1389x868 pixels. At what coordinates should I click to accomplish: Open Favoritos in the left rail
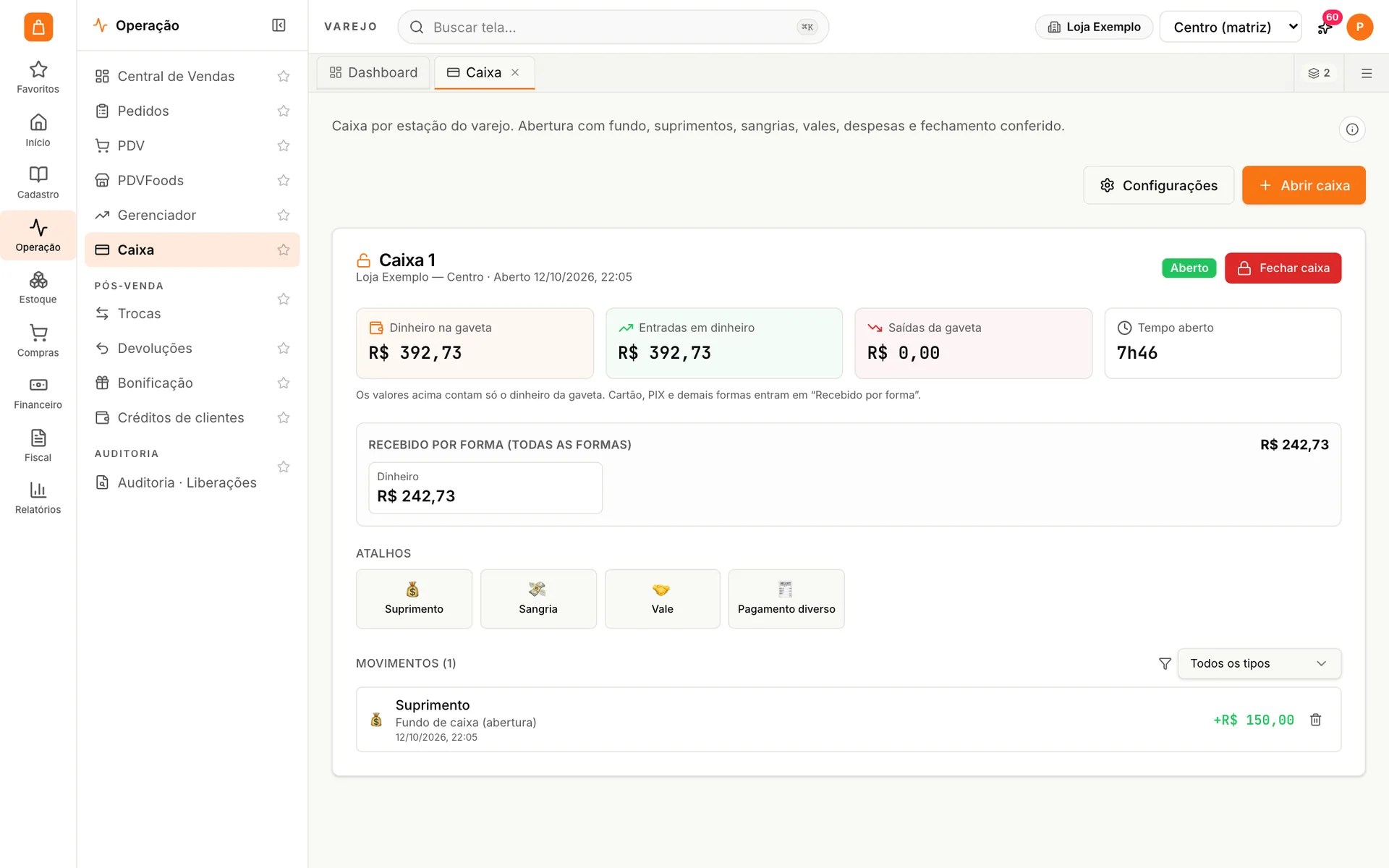pos(38,77)
